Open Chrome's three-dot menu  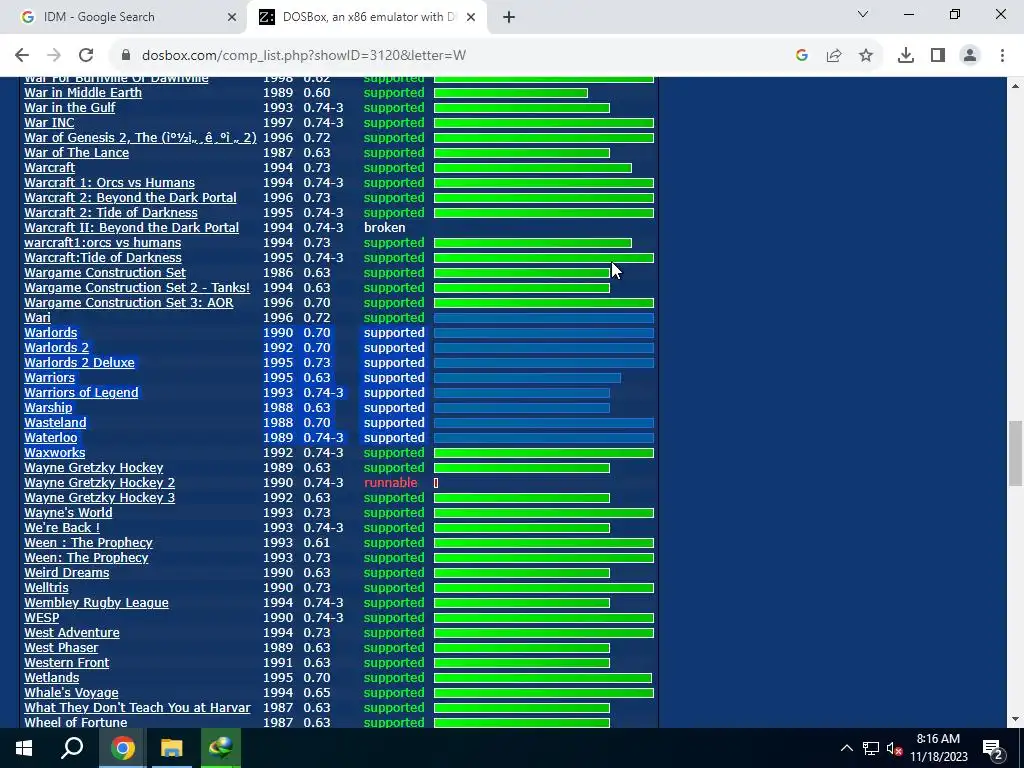[x=1002, y=56]
